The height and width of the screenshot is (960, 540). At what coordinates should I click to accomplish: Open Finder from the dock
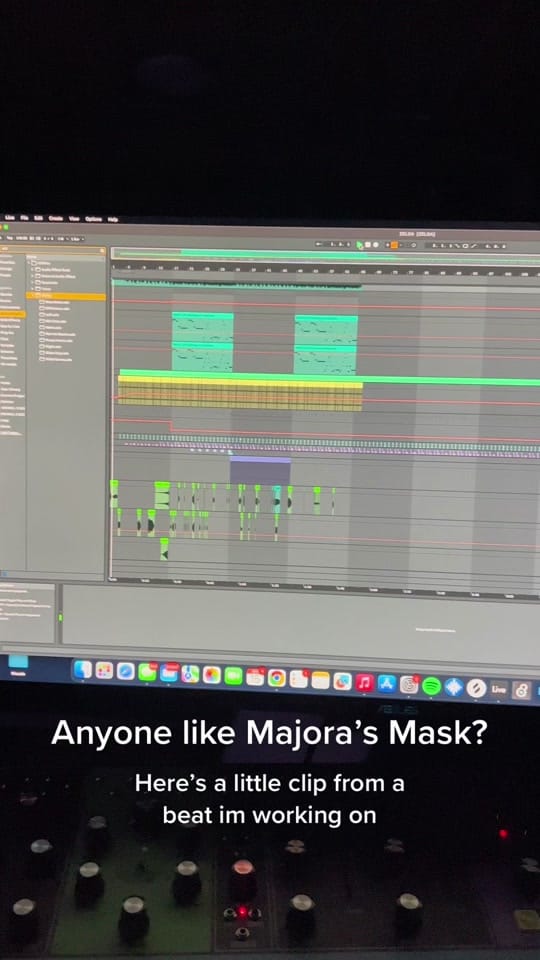(x=83, y=670)
